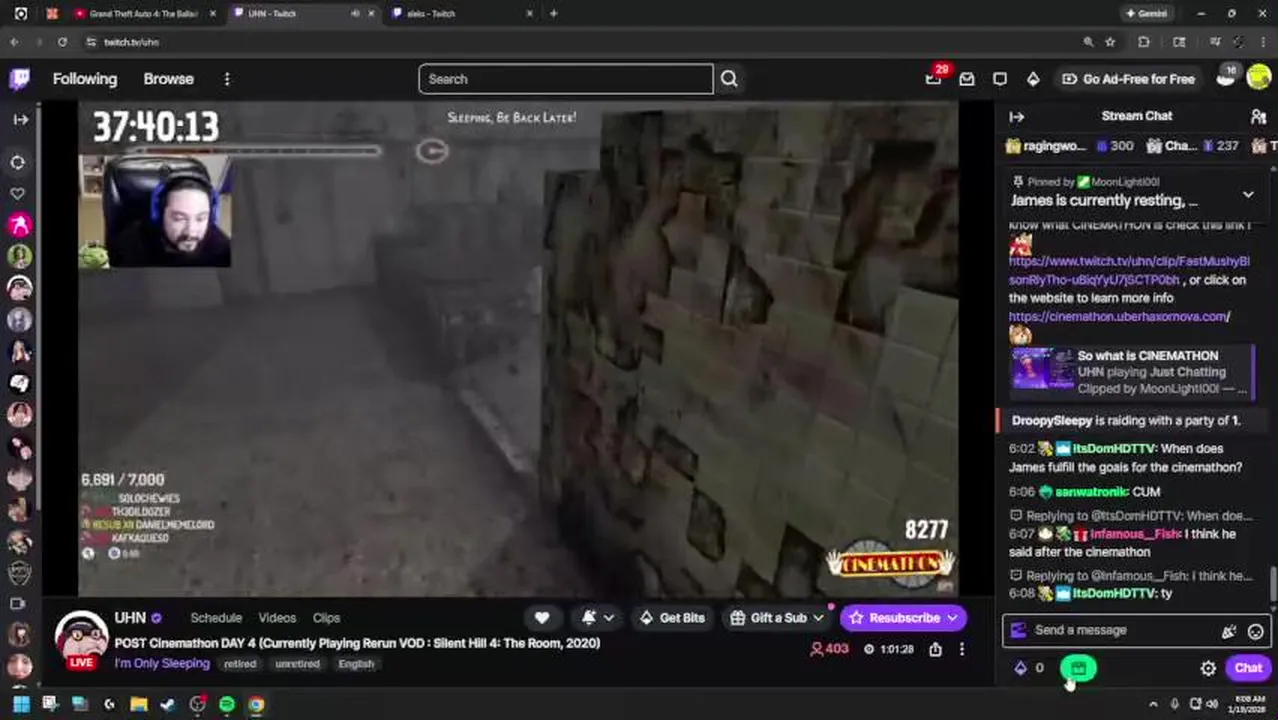Screen dimensions: 1278x720
Task: Switch to the Schedule tab
Action: (216, 618)
